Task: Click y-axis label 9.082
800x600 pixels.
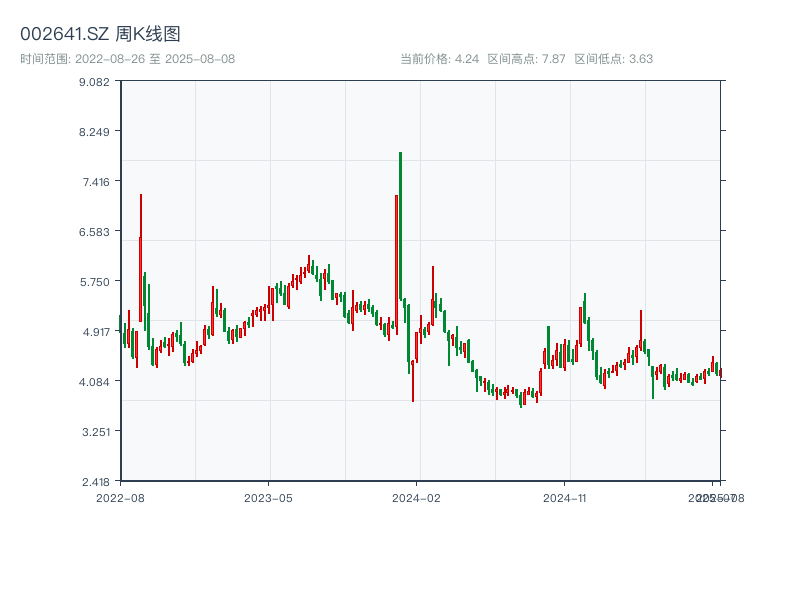Action: [x=94, y=82]
